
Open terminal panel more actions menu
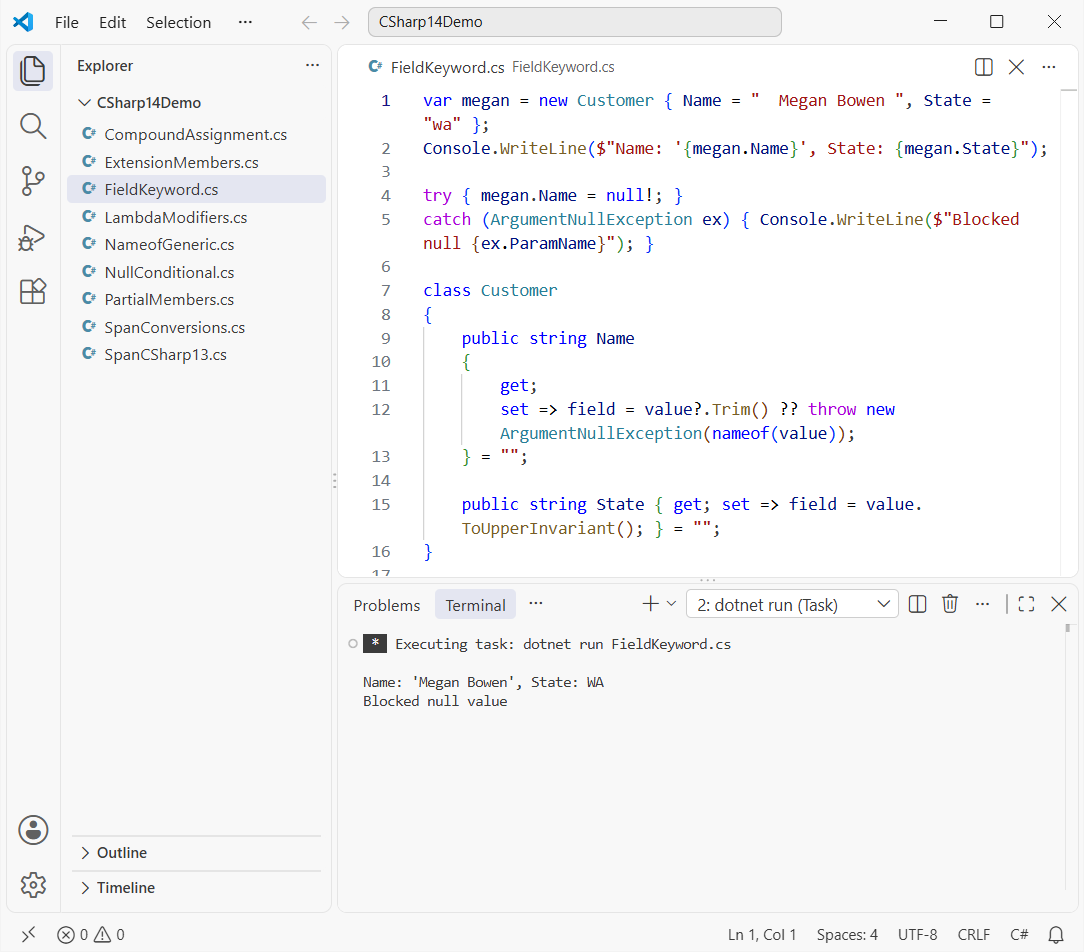[982, 604]
